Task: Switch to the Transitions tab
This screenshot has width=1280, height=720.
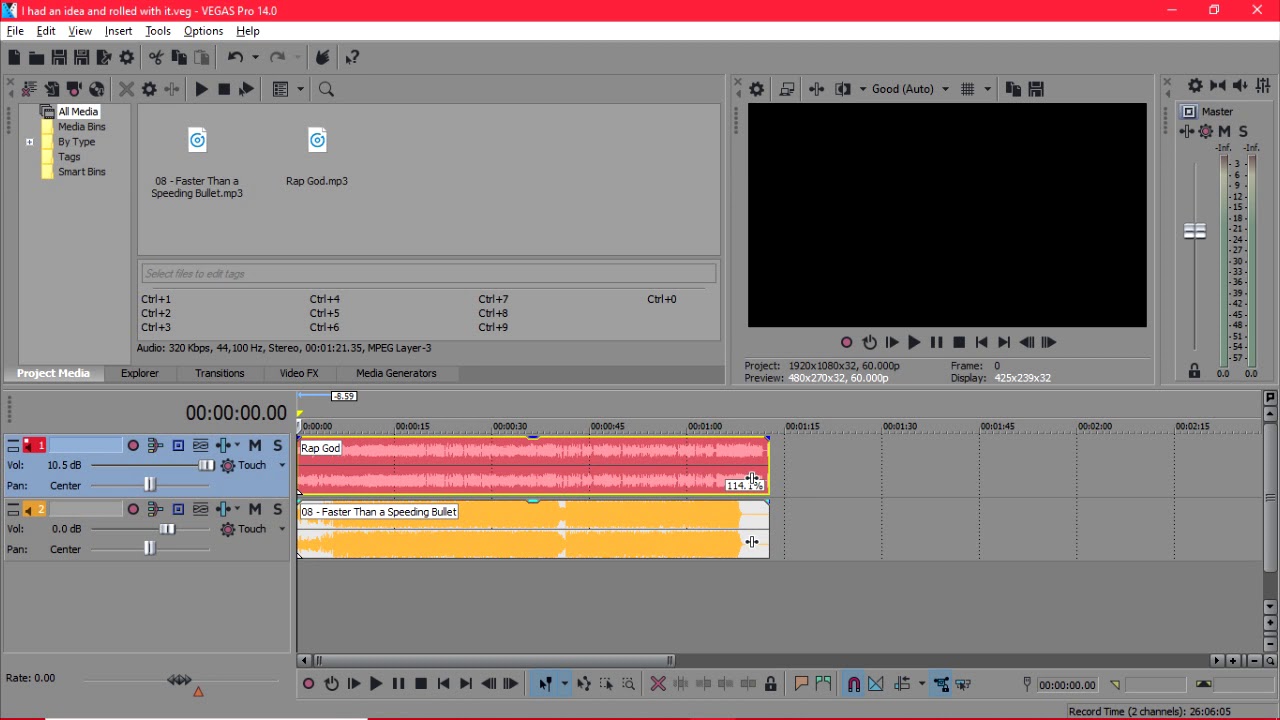Action: pos(219,373)
